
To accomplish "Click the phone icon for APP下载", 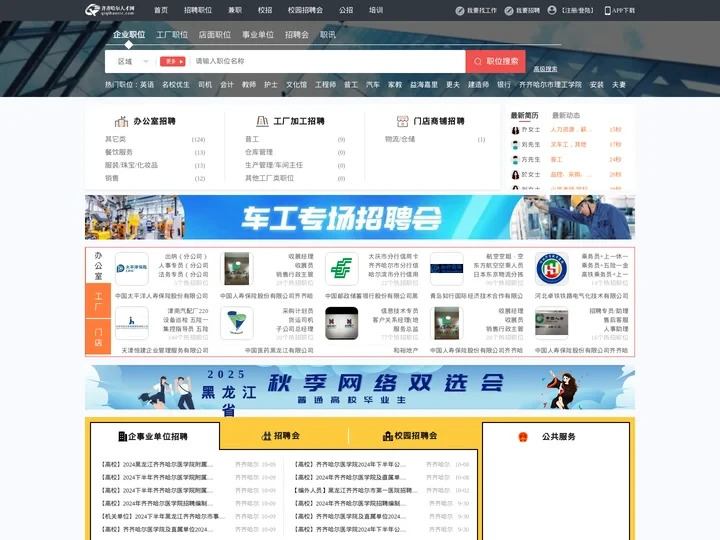I will click(608, 11).
